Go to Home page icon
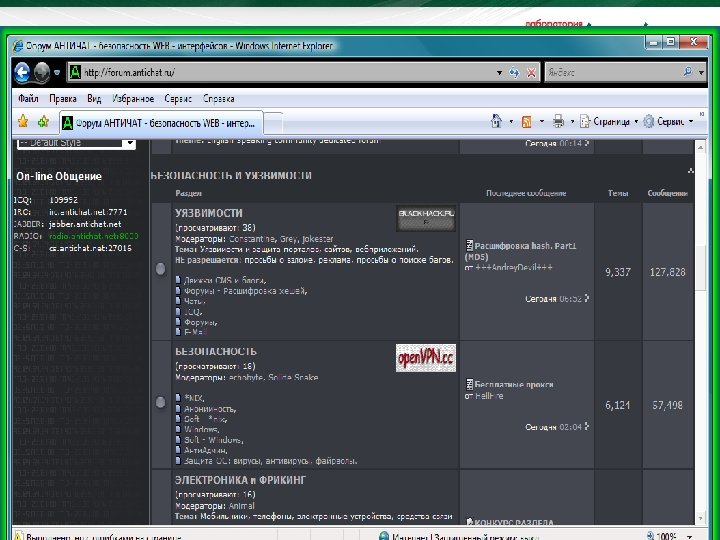The height and width of the screenshot is (540, 720). (x=496, y=121)
